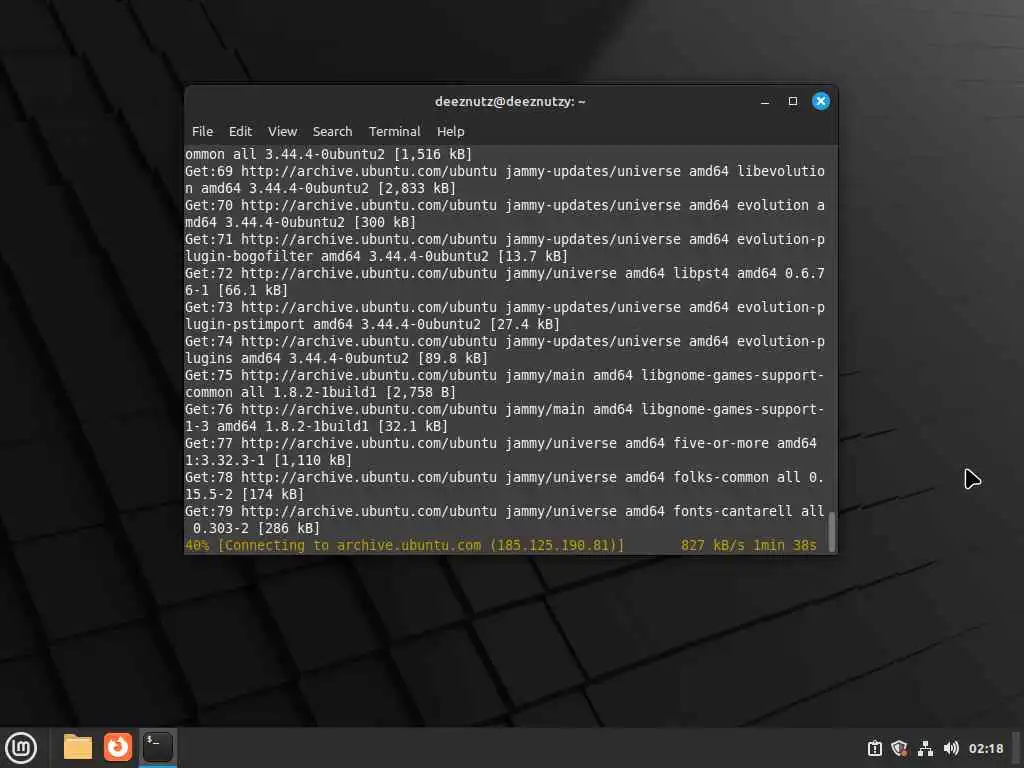The width and height of the screenshot is (1024, 768).
Task: Launch the Files folder icon in taskbar
Action: [x=77, y=747]
